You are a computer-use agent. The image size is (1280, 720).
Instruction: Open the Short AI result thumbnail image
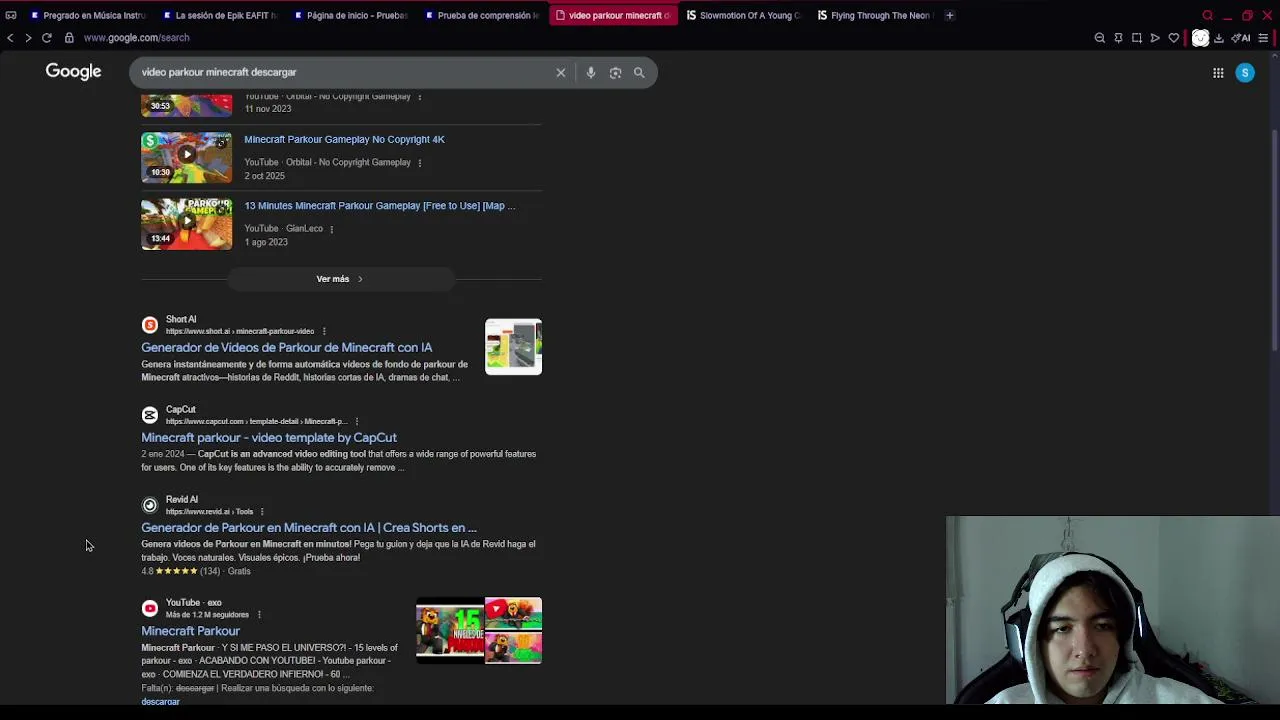[x=513, y=347]
